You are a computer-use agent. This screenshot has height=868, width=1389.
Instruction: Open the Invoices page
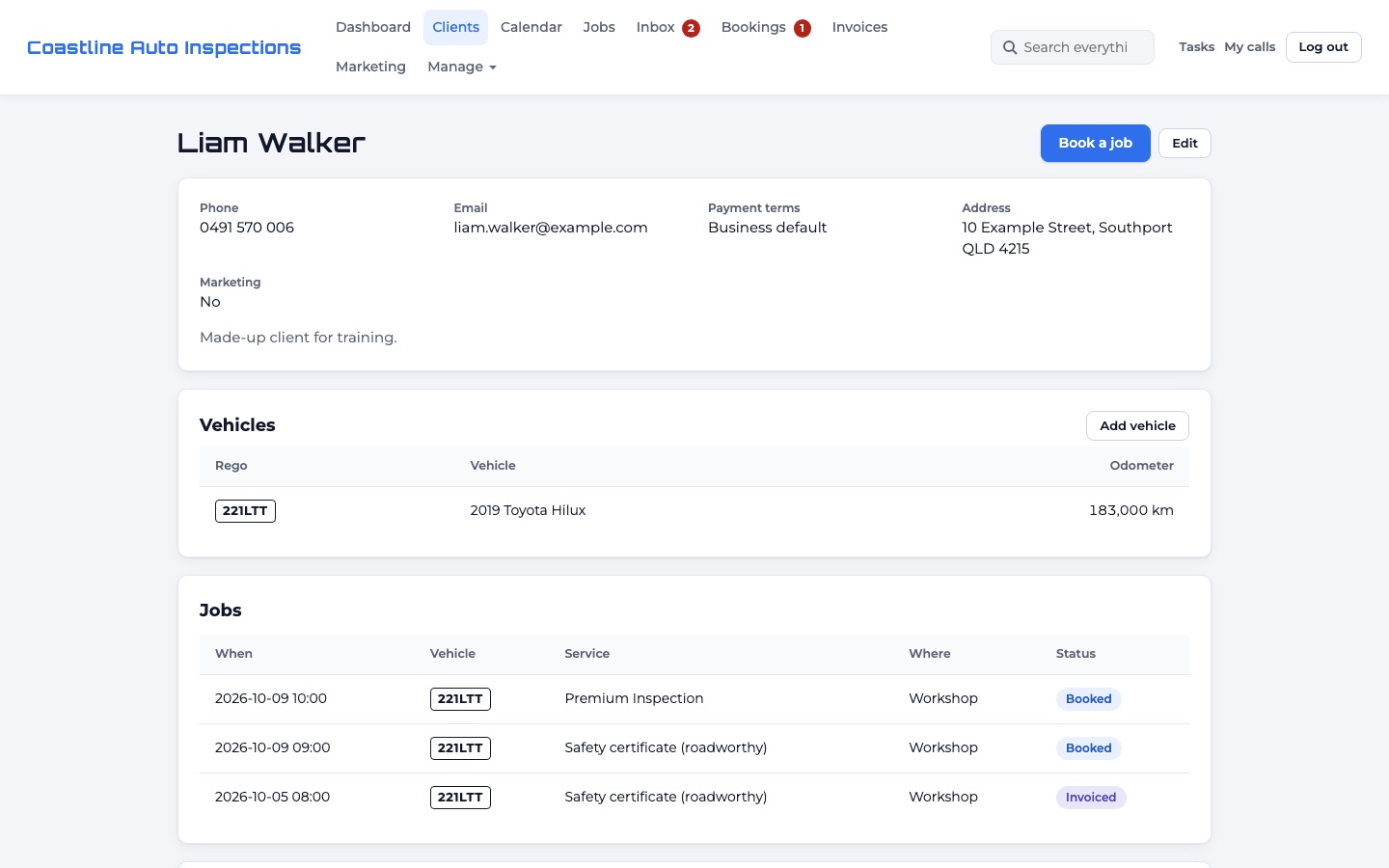click(859, 27)
